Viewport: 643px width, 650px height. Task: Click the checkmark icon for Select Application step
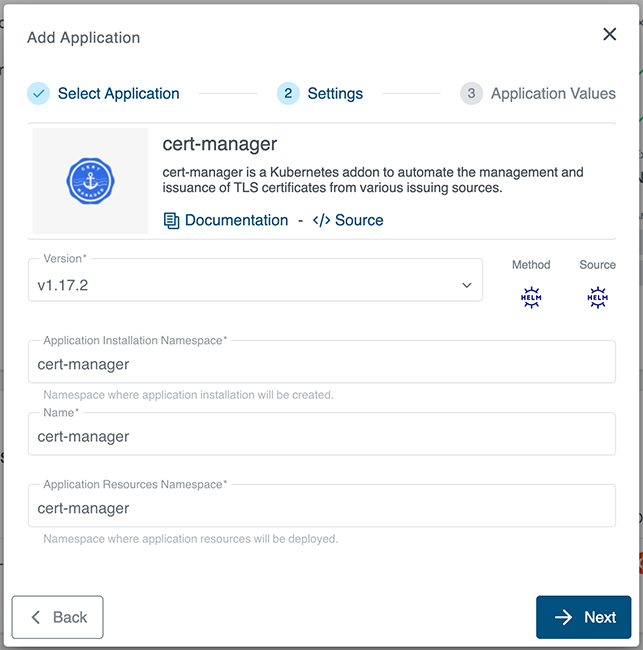39,94
